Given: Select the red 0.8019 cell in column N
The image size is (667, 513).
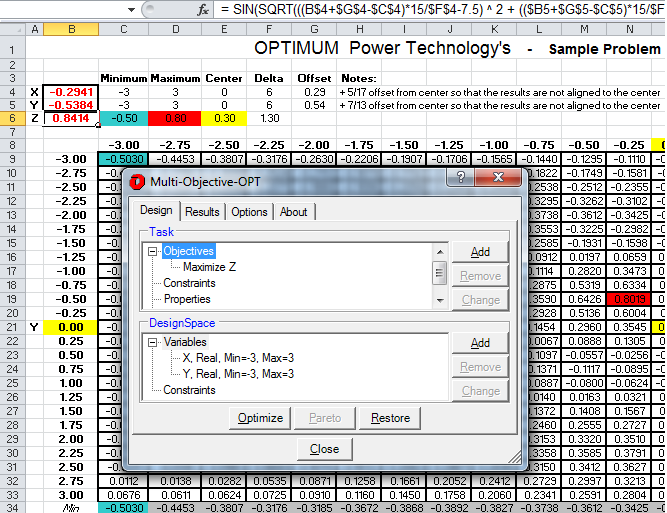Looking at the screenshot, I should tap(629, 299).
